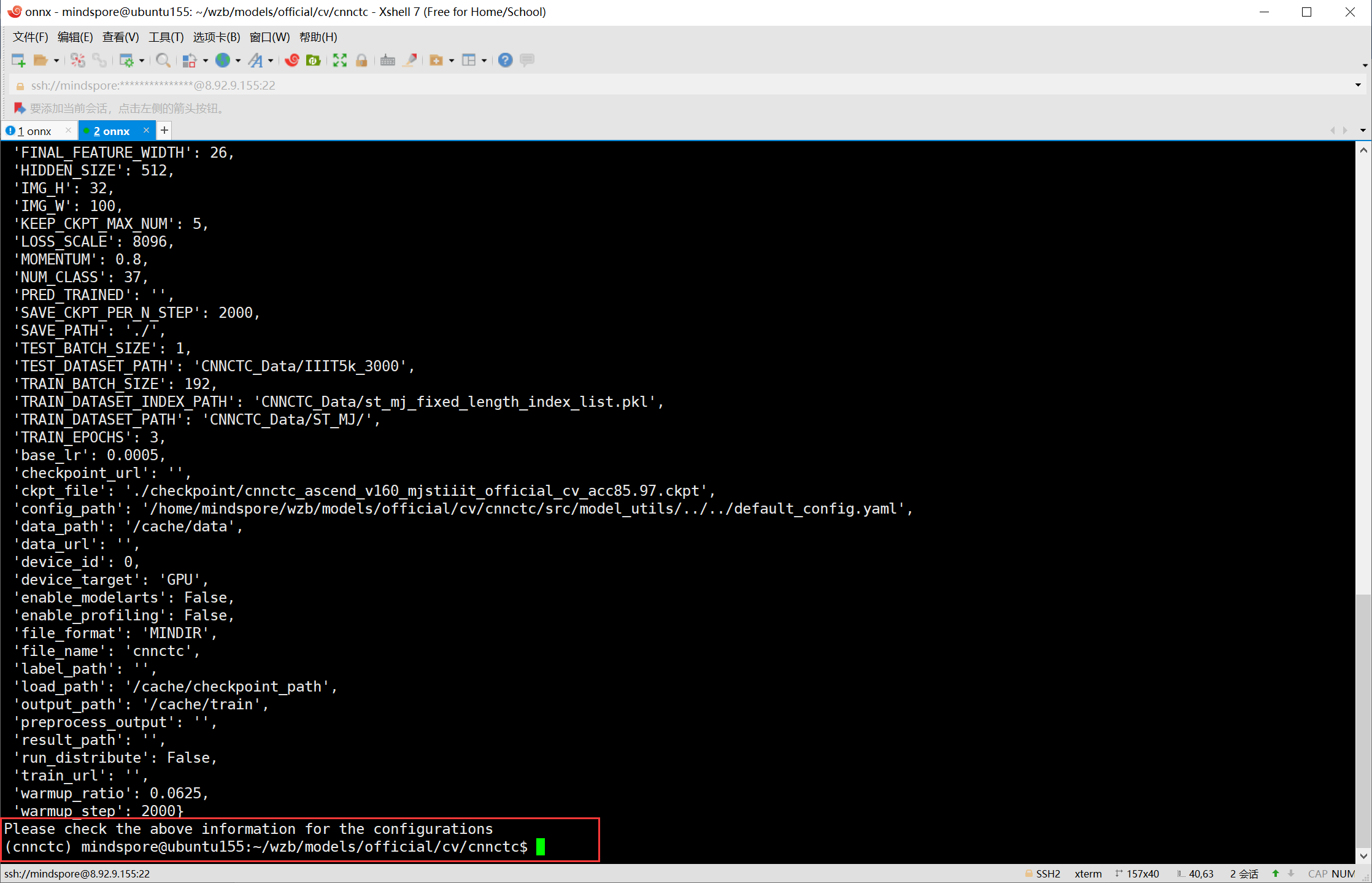Click the folder-with-plus toolbar icon

click(436, 60)
